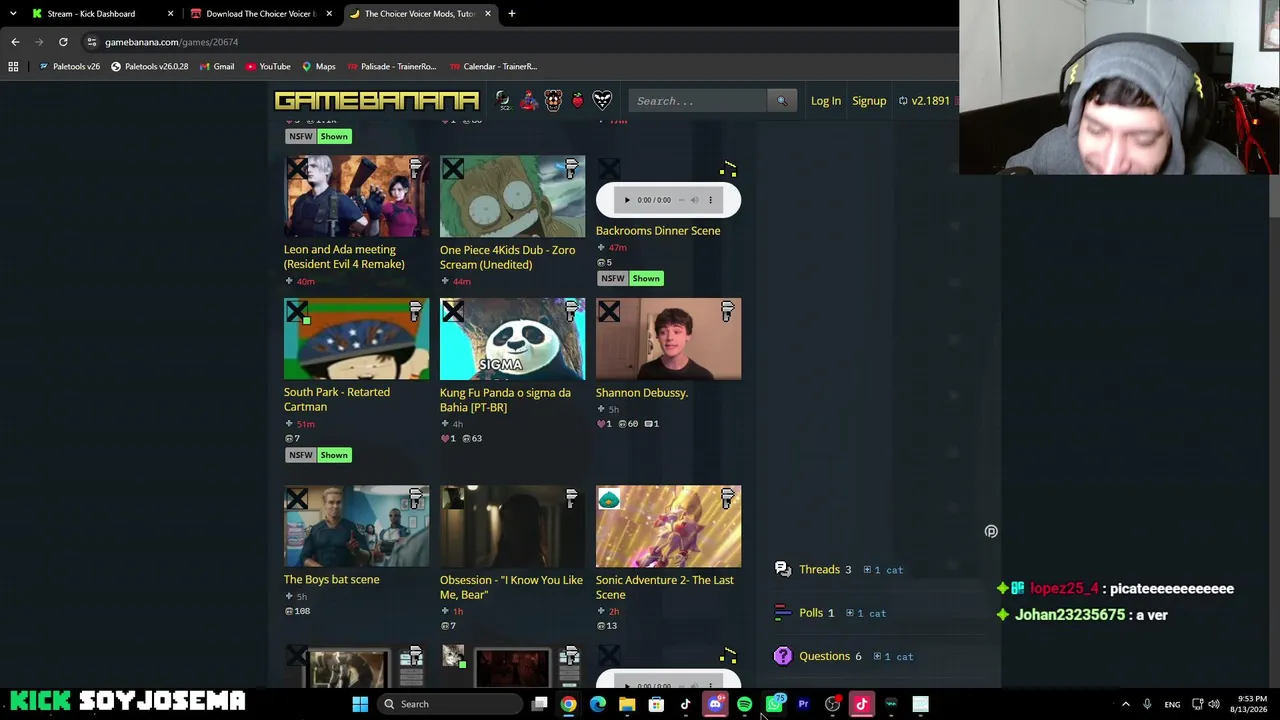Open Premiere Pro from the taskbar
The width and height of the screenshot is (1280, 720).
(803, 704)
